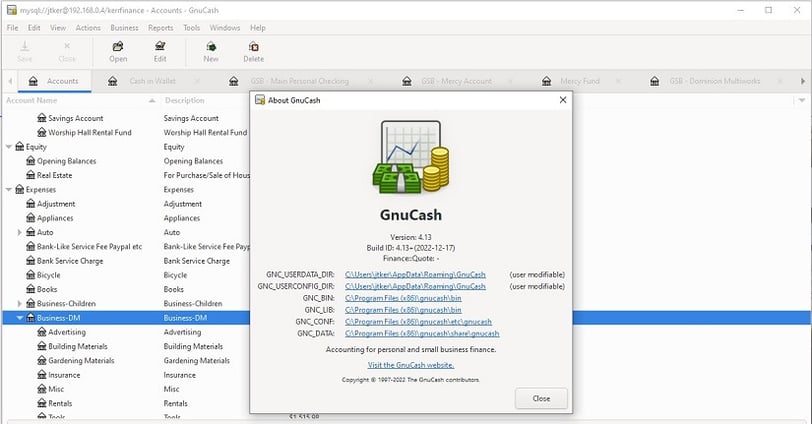The width and height of the screenshot is (812, 424).
Task: Click the Real Estate account icon
Action: pyautogui.click(x=31, y=175)
